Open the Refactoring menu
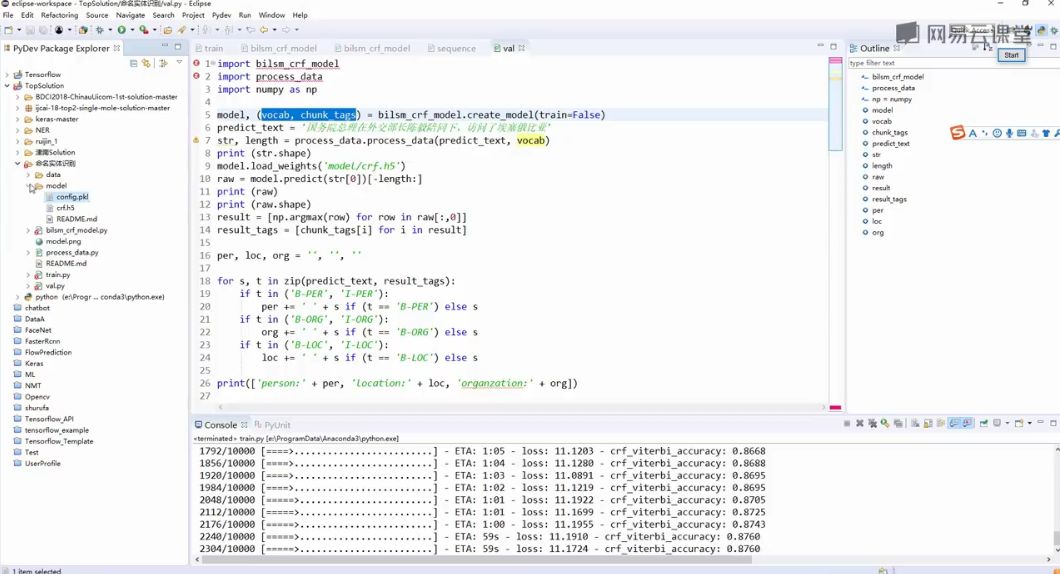This screenshot has height=574, width=1060. tap(59, 15)
